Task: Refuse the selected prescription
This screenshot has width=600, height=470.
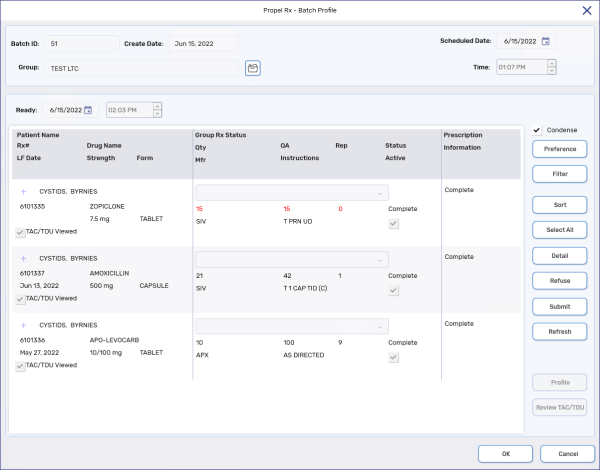Action: point(559,279)
